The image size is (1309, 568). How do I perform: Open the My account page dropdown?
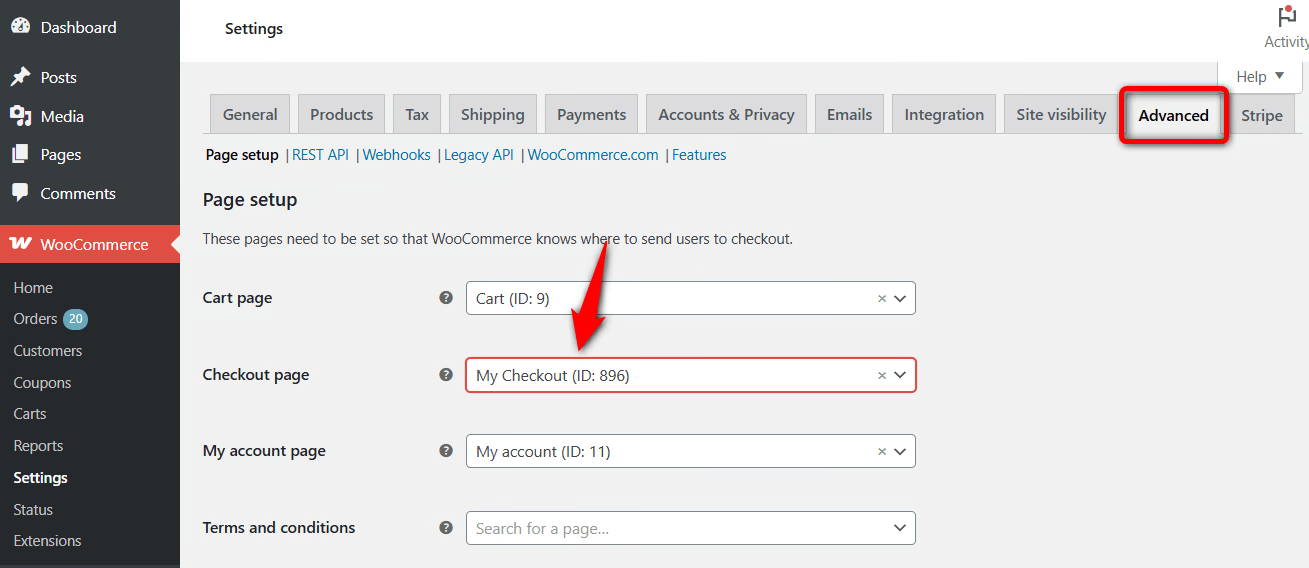click(x=900, y=451)
